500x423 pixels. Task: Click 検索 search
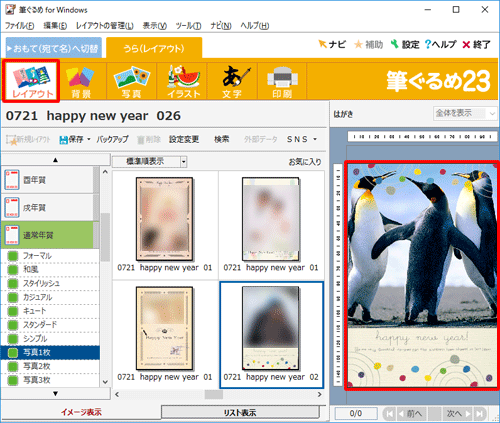pos(221,139)
